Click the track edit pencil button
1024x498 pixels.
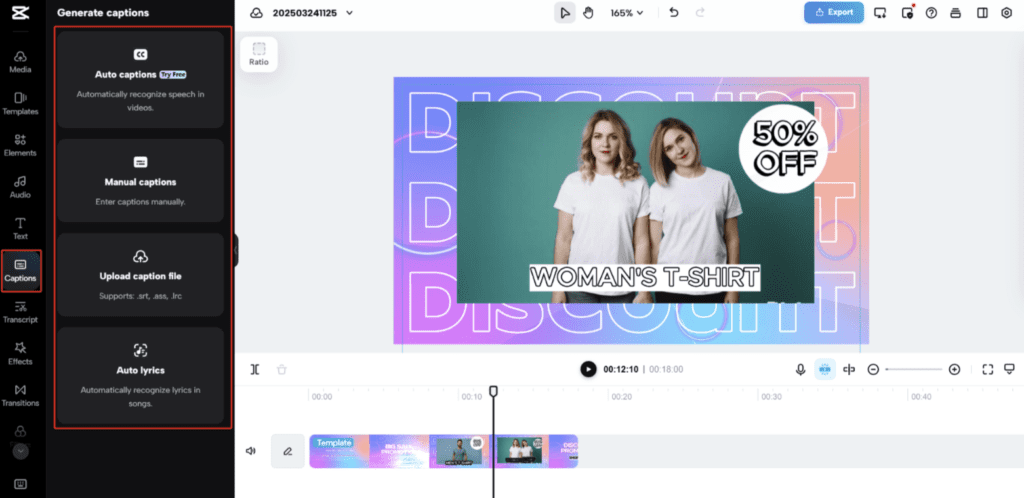click(x=287, y=451)
